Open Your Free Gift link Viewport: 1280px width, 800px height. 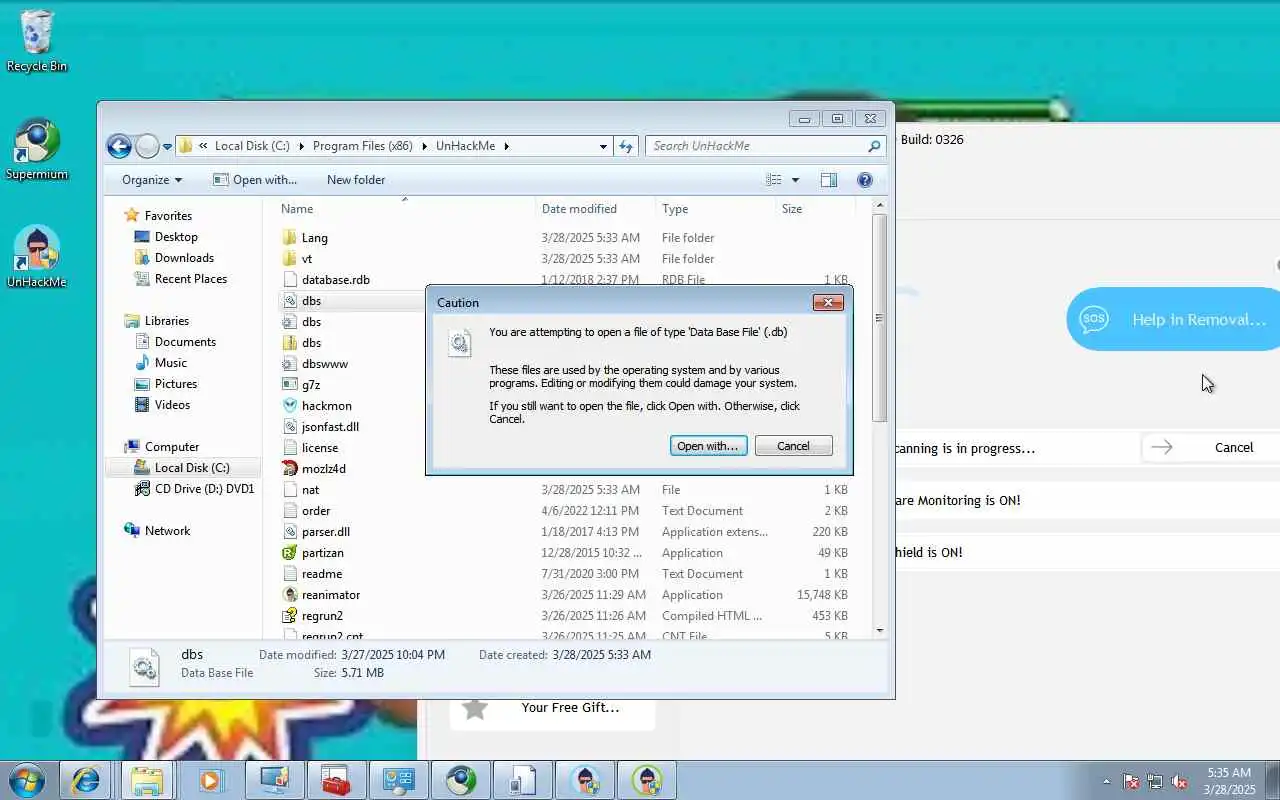tap(570, 707)
